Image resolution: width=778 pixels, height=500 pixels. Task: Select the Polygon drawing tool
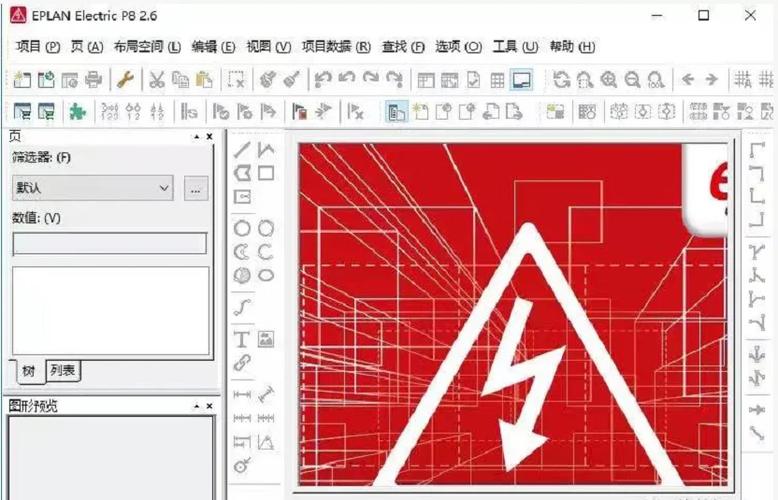(x=242, y=173)
